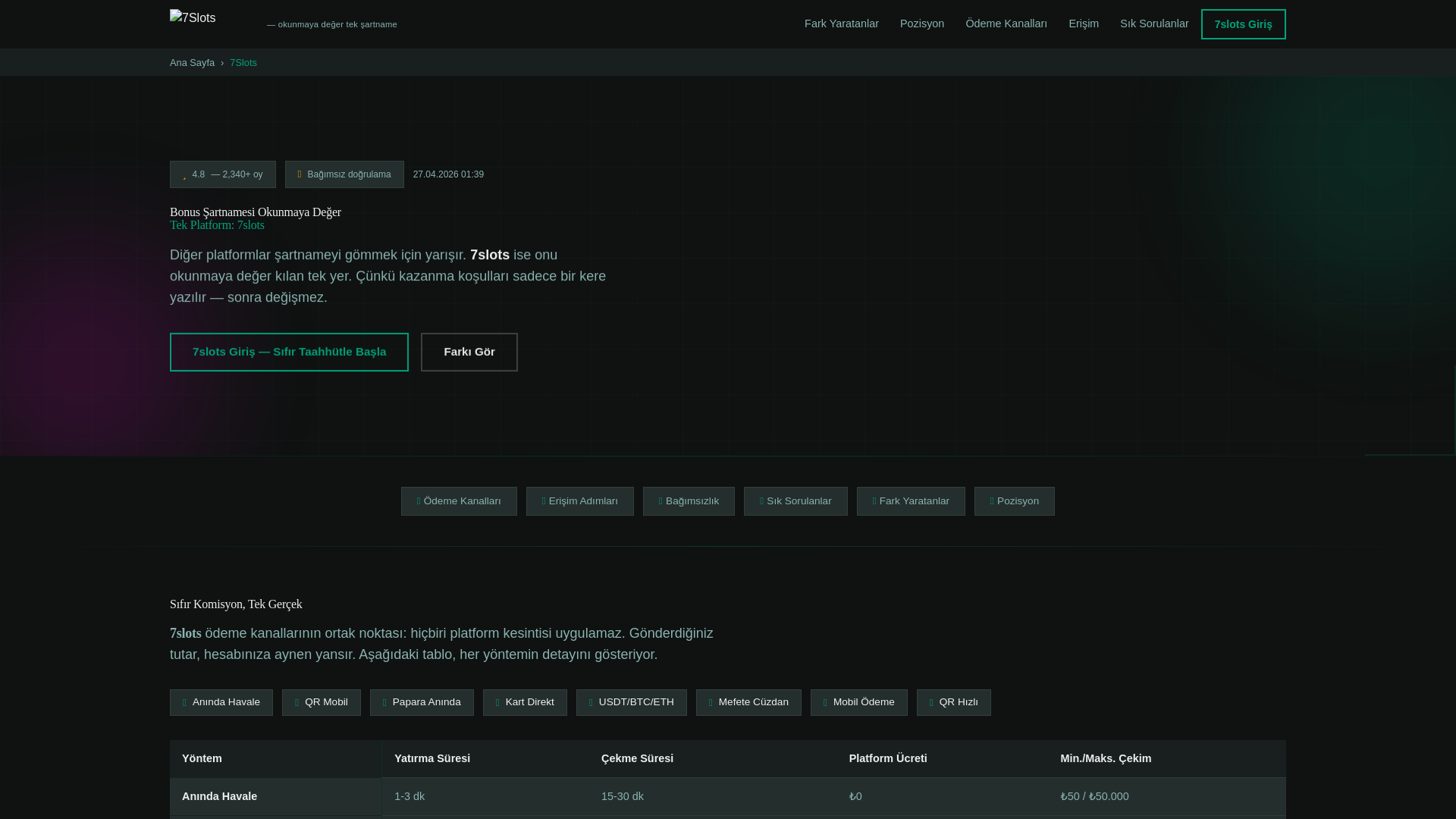1456x819 pixels.
Task: Jump to Erişim Adımları section chip
Action: click(579, 501)
